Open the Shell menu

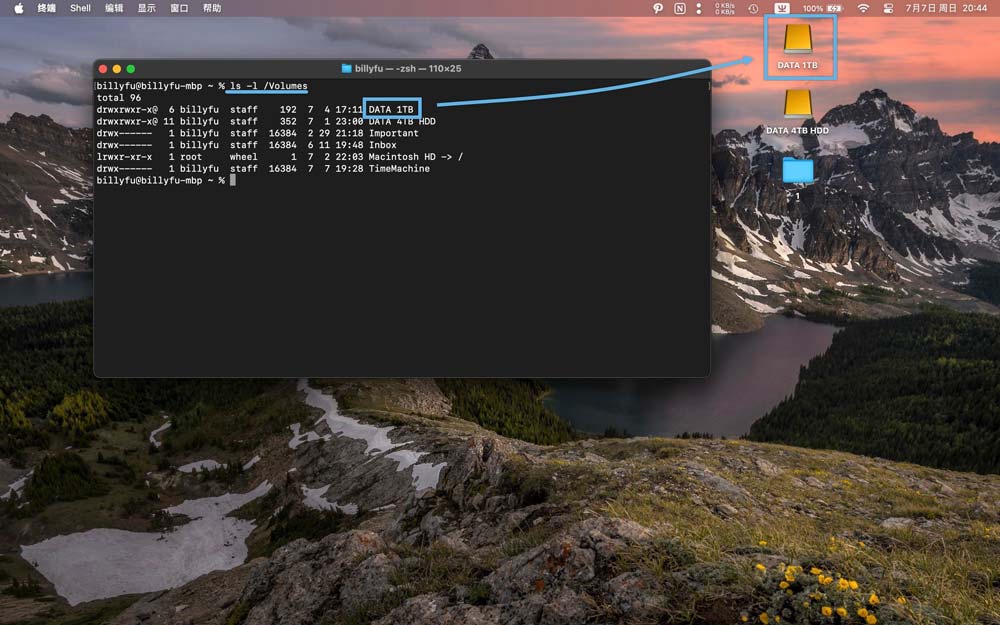click(x=80, y=8)
